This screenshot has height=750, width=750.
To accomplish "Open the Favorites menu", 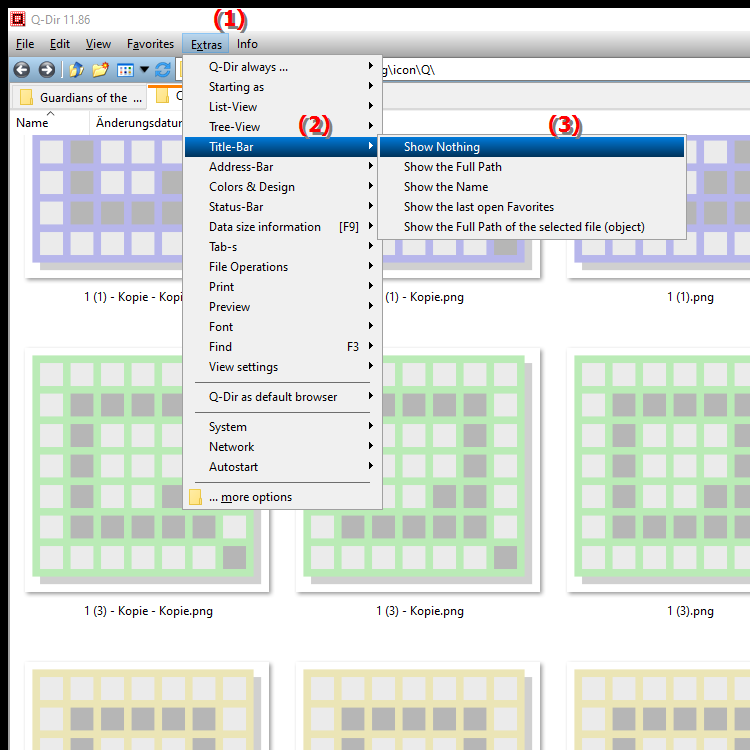I will [150, 44].
